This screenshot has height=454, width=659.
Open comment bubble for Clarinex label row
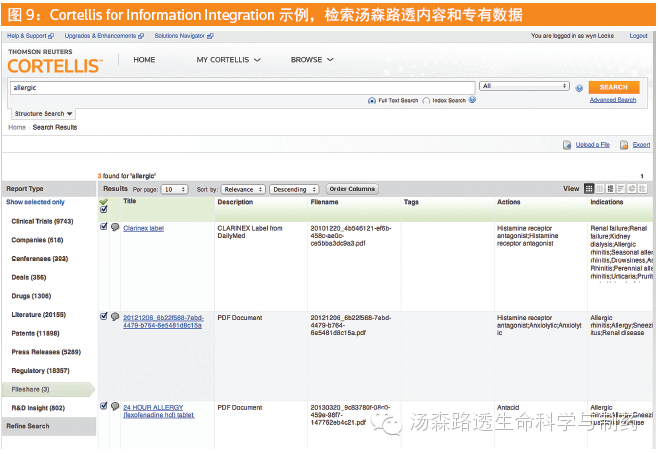coord(115,227)
